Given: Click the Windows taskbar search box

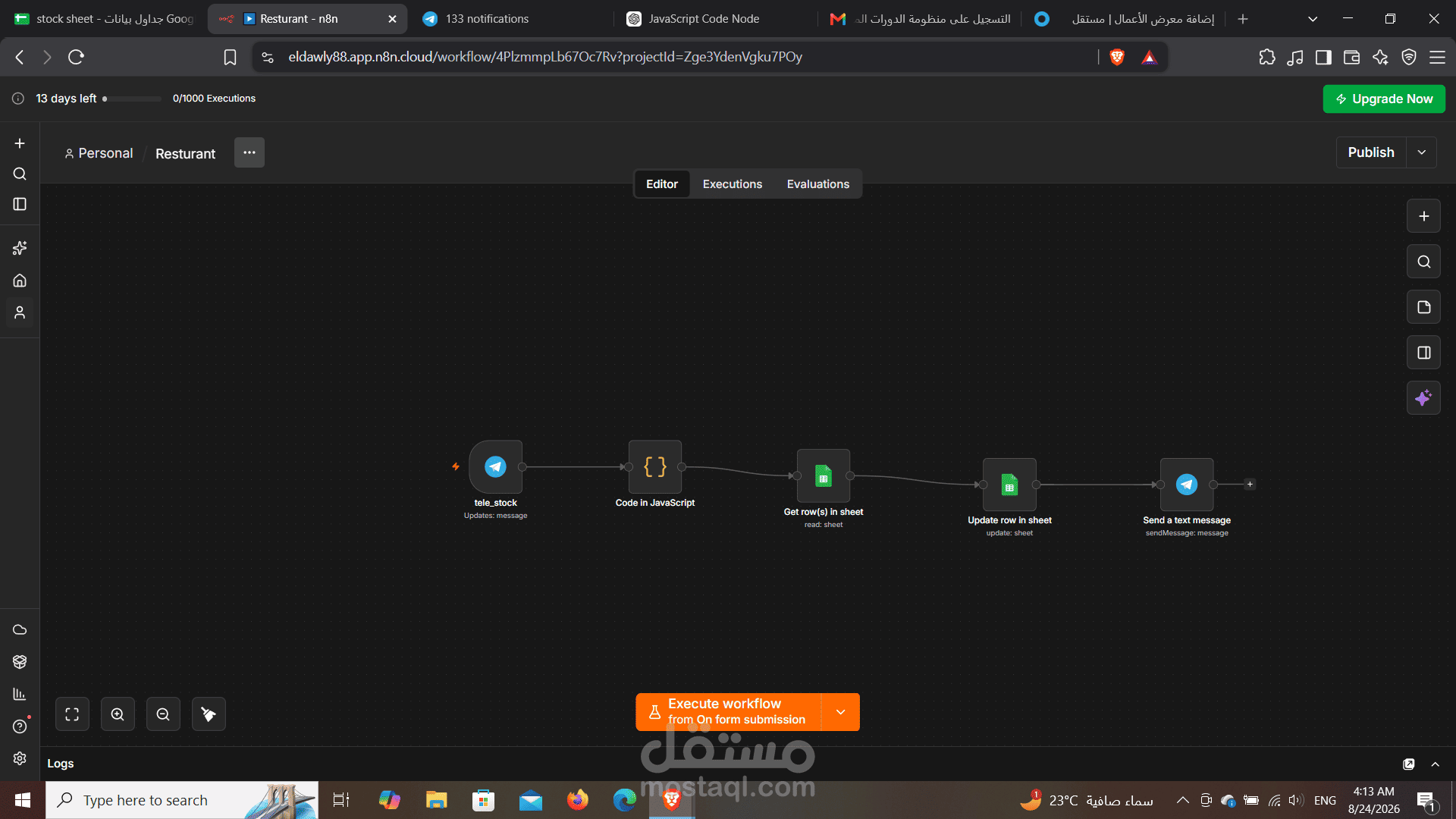Looking at the screenshot, I should tap(182, 800).
